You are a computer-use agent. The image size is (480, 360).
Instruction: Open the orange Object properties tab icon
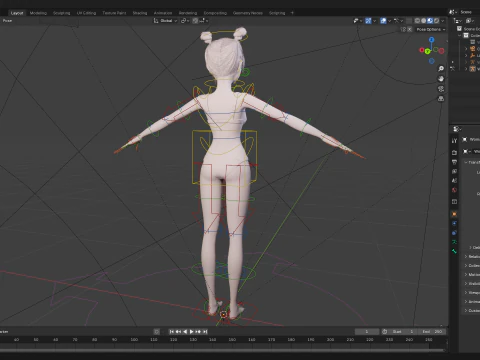[454, 214]
